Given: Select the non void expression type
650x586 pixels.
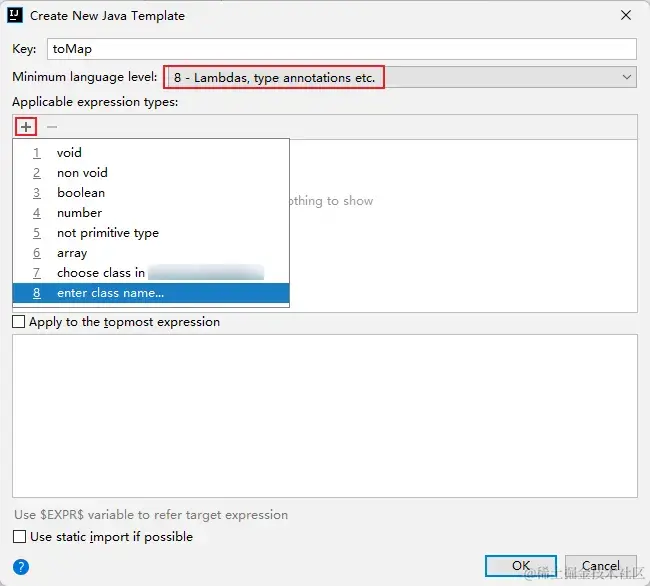Looking at the screenshot, I should click(151, 172).
